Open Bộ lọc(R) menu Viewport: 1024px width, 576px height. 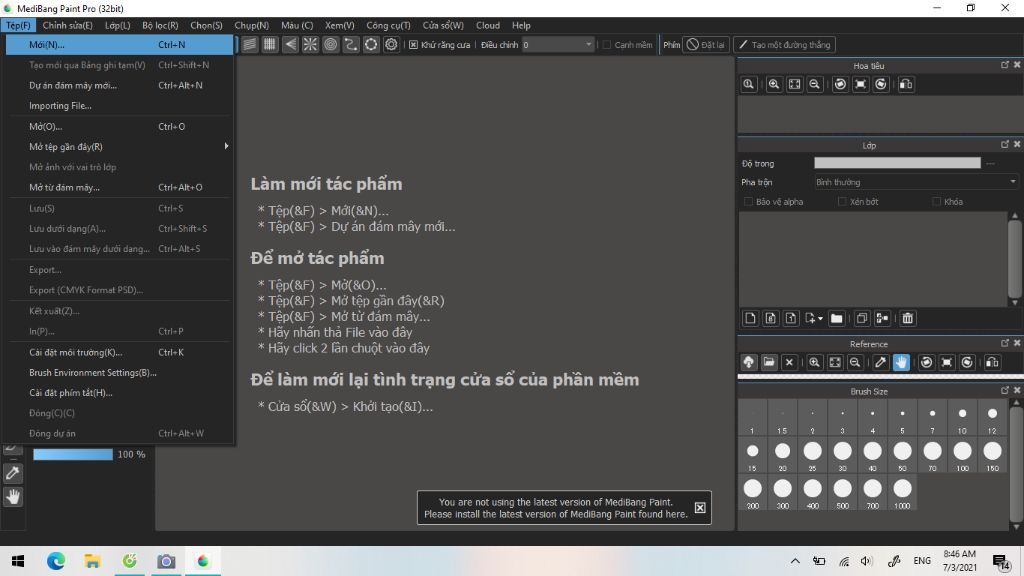160,25
